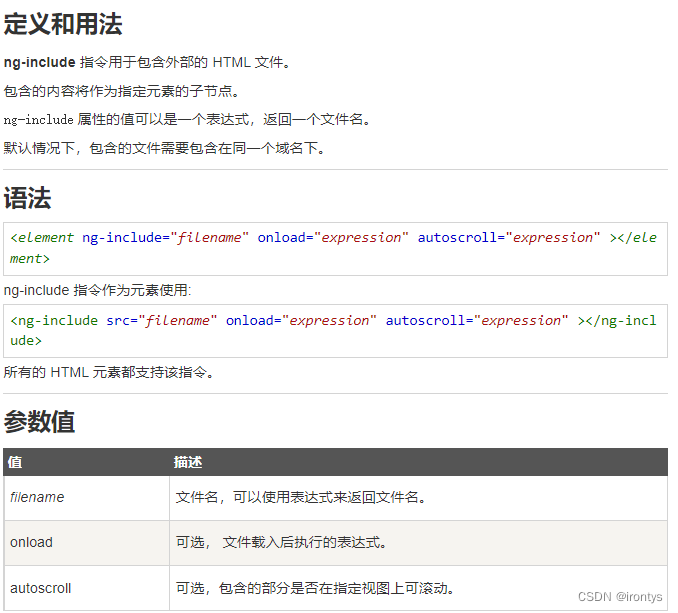Viewport: 678px width, 613px height.
Task: Click the sentence 默认情况下，包含的文件需要包含在同一个域名下。
Action: [x=164, y=148]
